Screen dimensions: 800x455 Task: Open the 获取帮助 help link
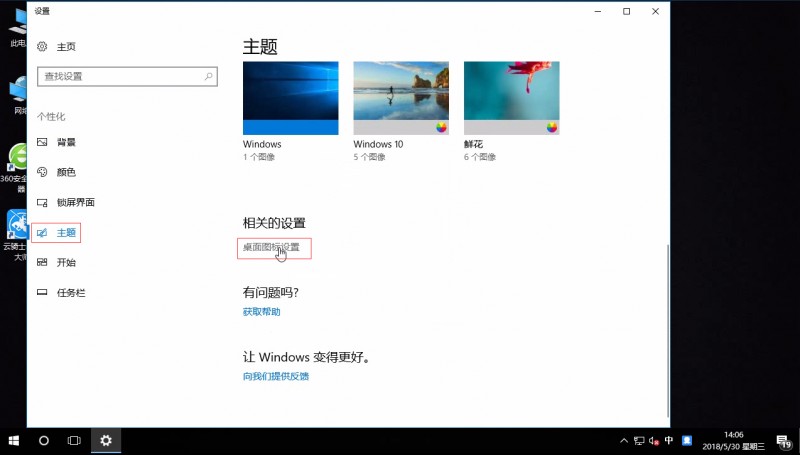[261, 312]
